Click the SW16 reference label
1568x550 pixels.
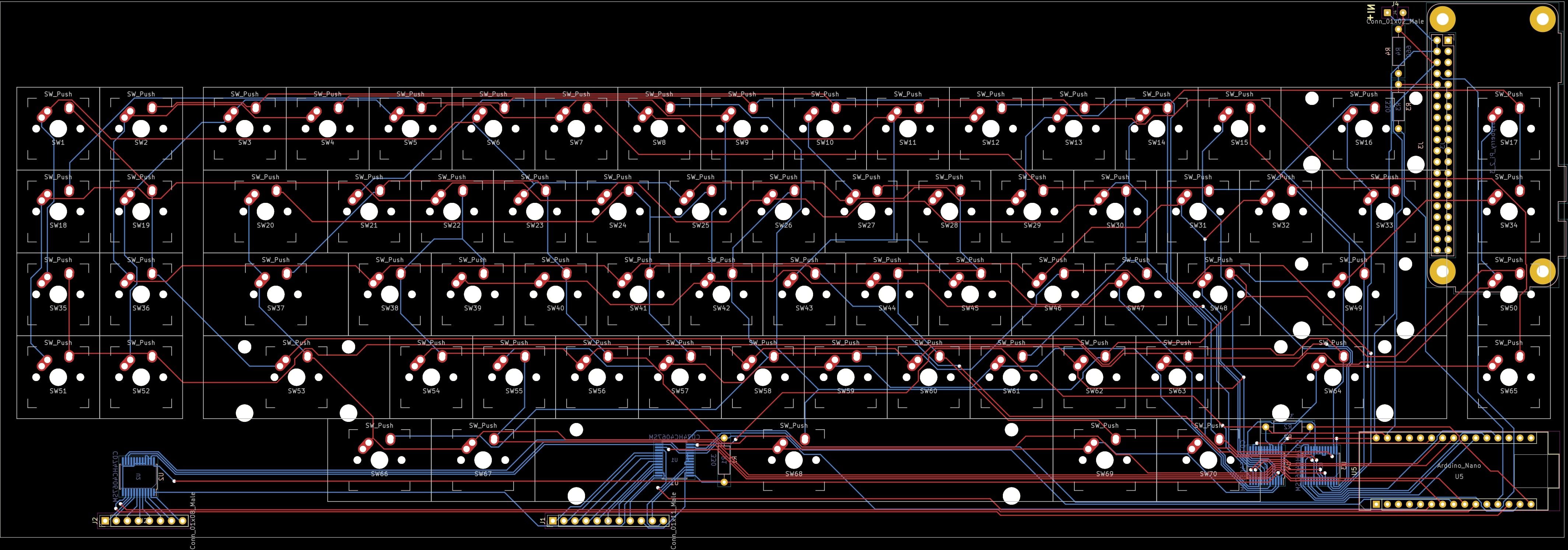point(1364,142)
